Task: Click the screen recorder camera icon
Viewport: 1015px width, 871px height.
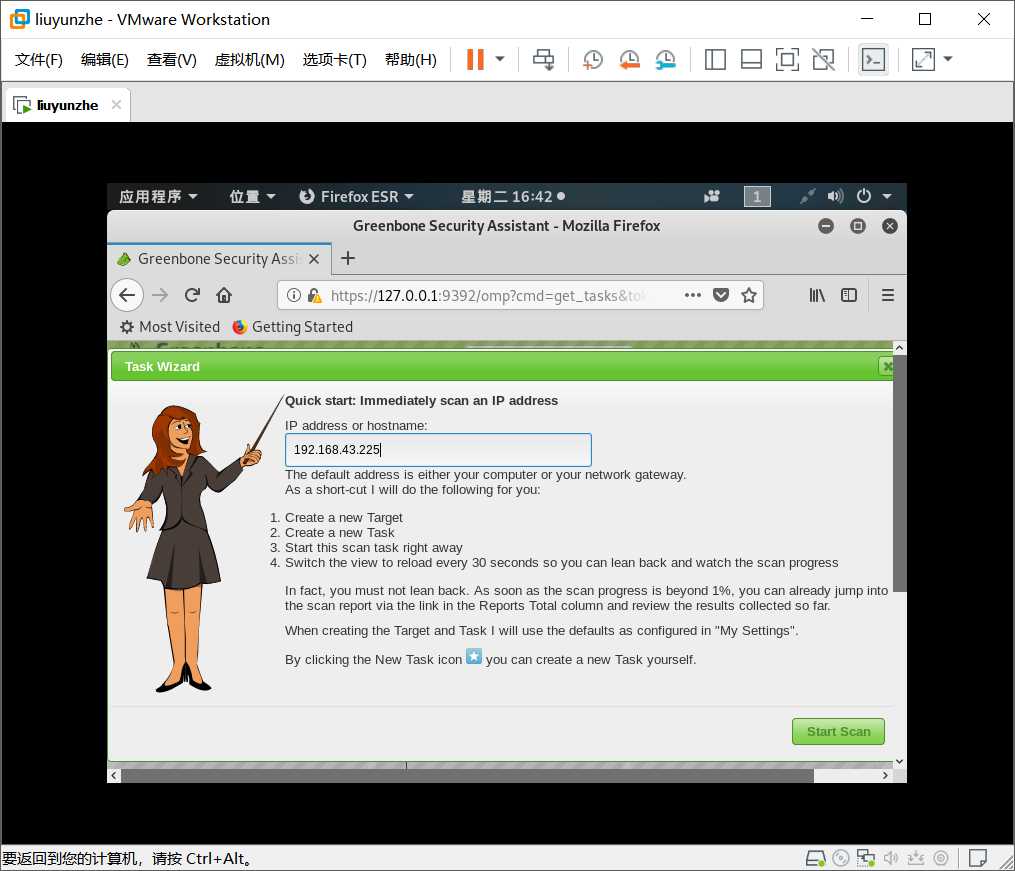Action: [712, 197]
